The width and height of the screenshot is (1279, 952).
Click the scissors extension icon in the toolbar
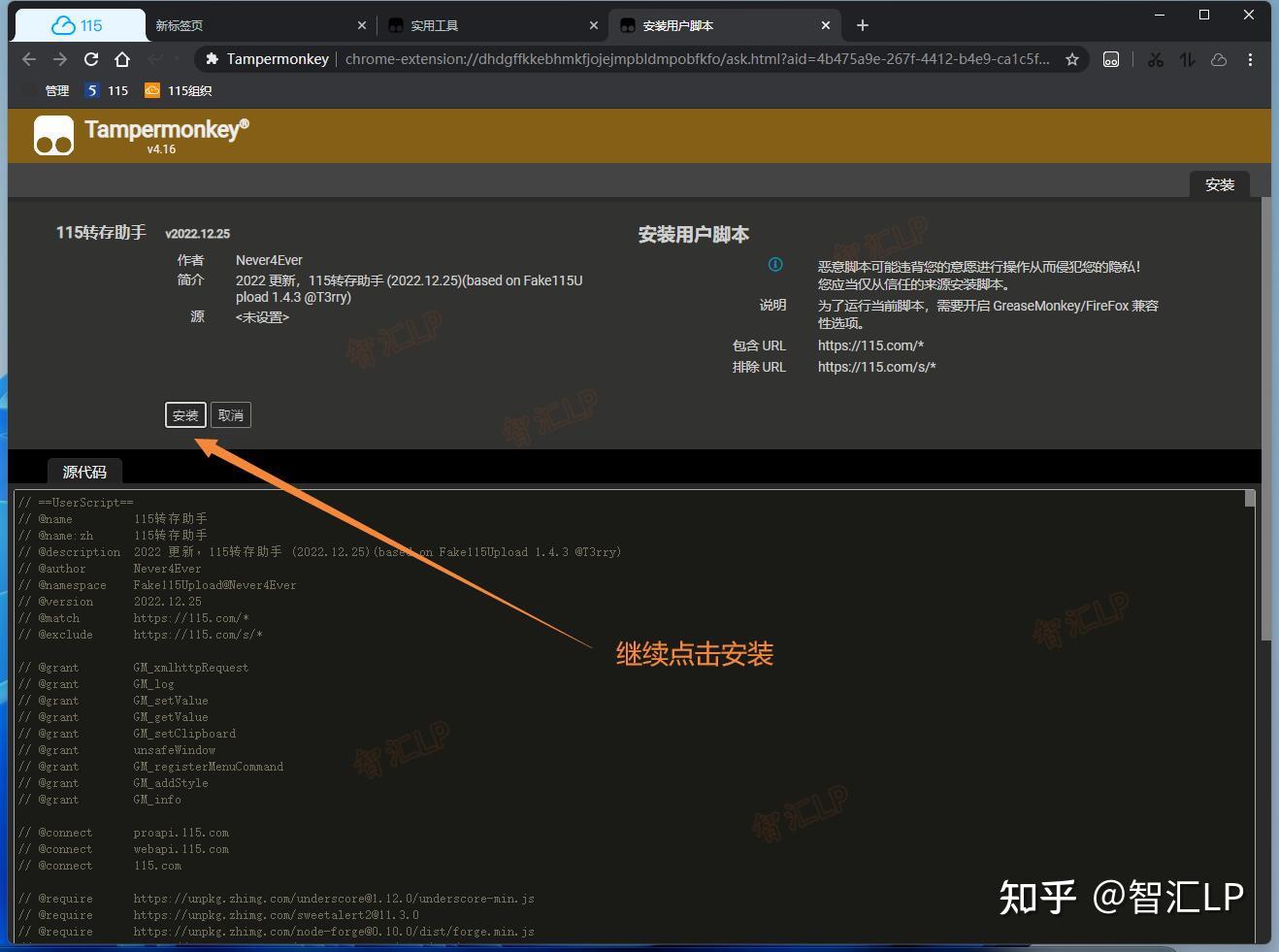pyautogui.click(x=1155, y=59)
